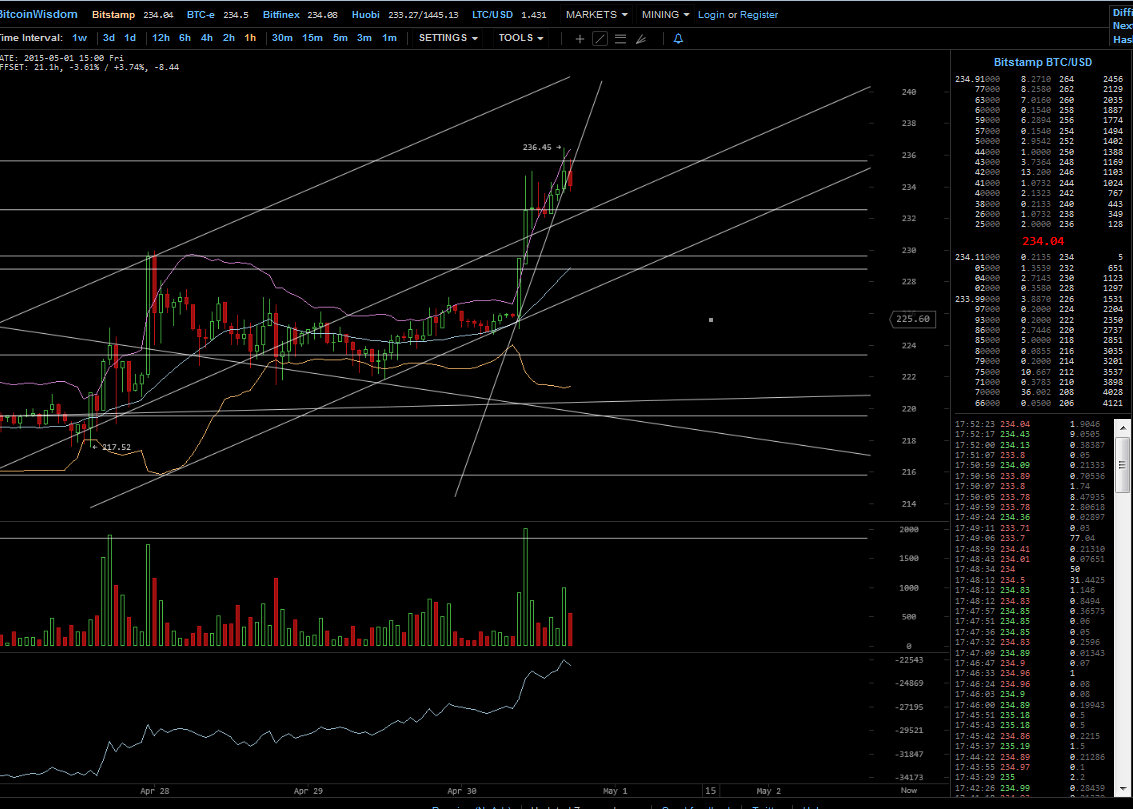Click the DATE 2015-05-01 info line

(x=62, y=58)
